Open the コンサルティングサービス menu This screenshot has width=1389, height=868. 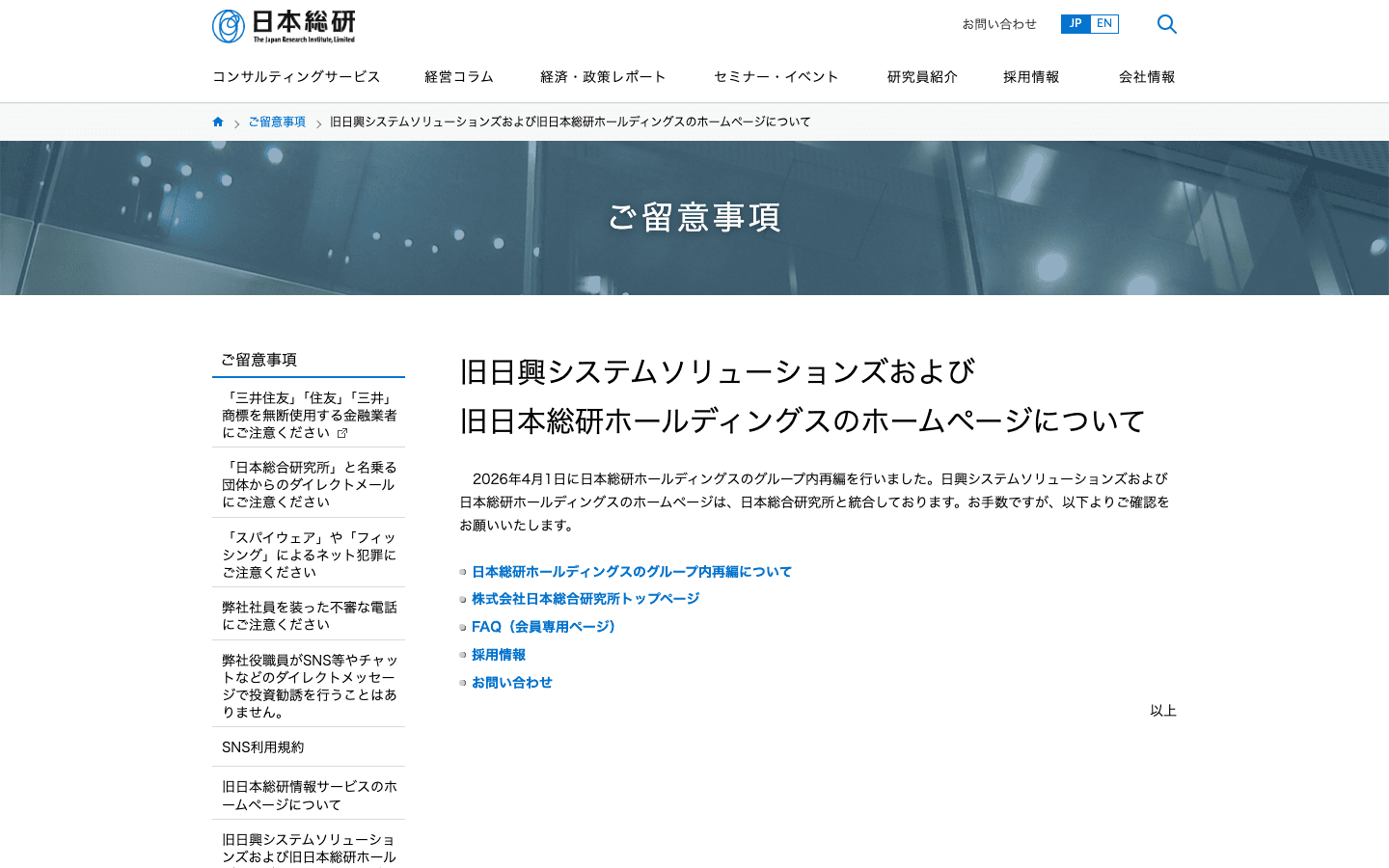(x=296, y=77)
